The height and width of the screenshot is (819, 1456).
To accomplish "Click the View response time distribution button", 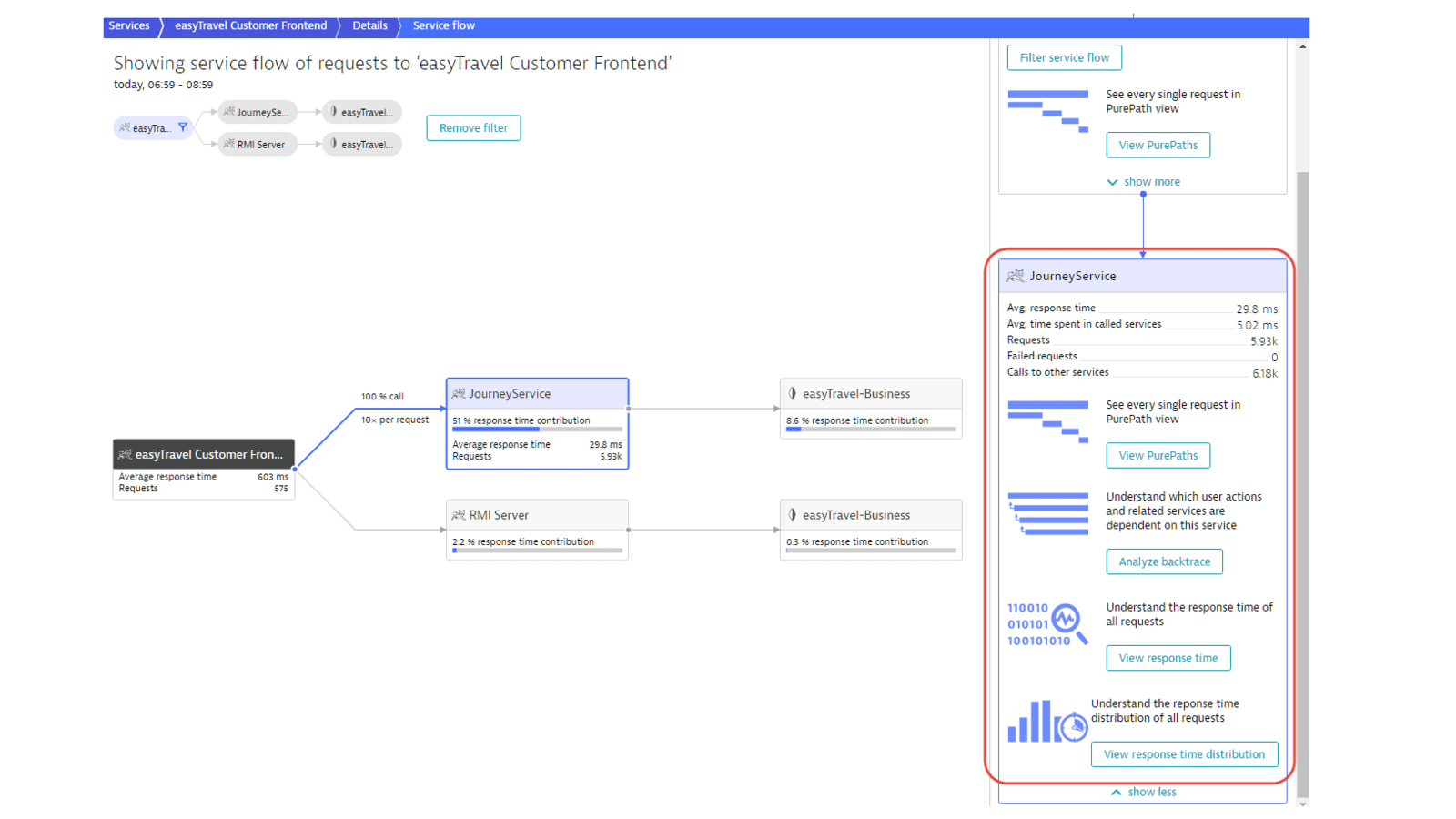I will coord(1183,753).
